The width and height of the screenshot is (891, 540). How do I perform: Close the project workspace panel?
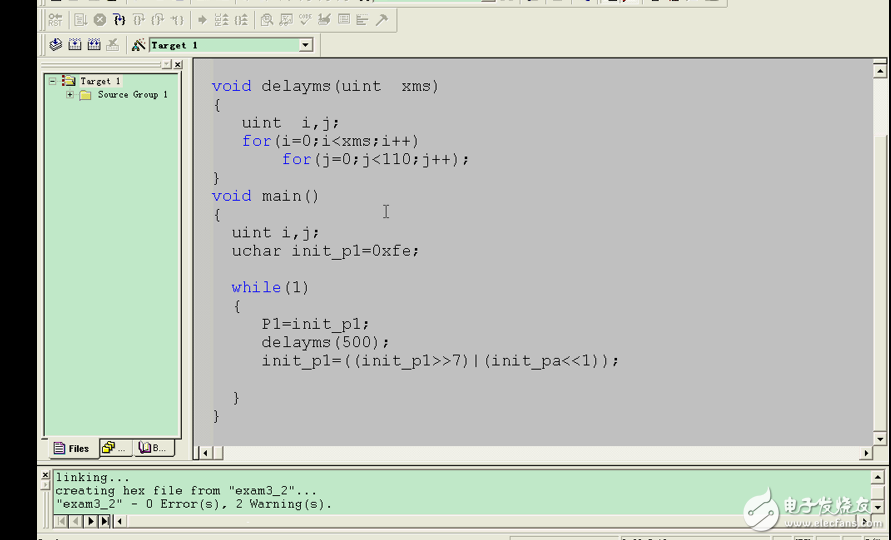pos(178,64)
